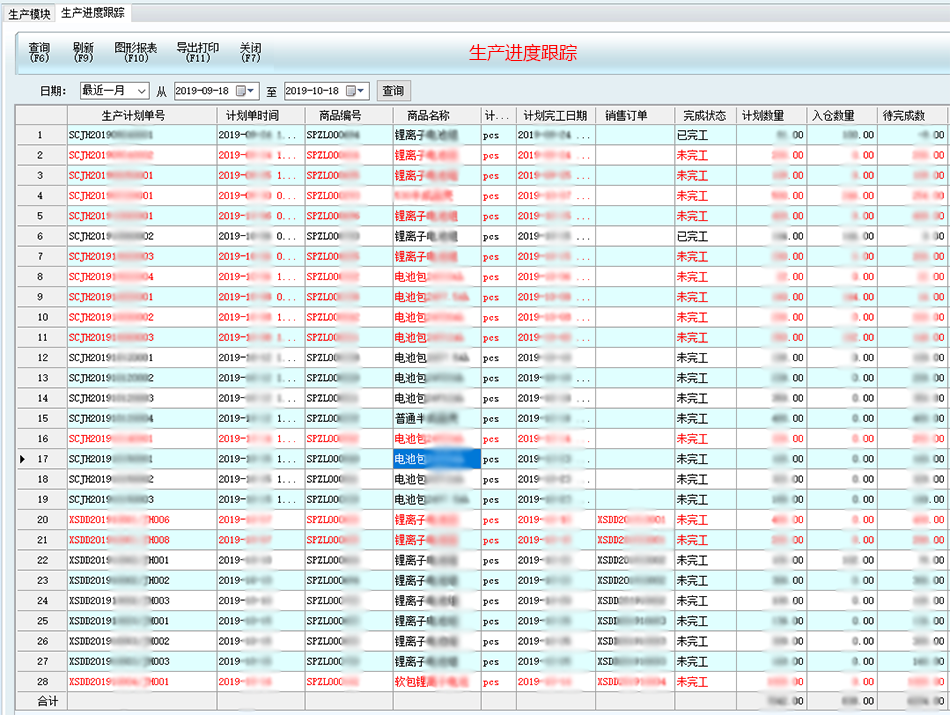Click the 查询(F6) toolbar button
The width and height of the screenshot is (950, 715).
point(39,52)
